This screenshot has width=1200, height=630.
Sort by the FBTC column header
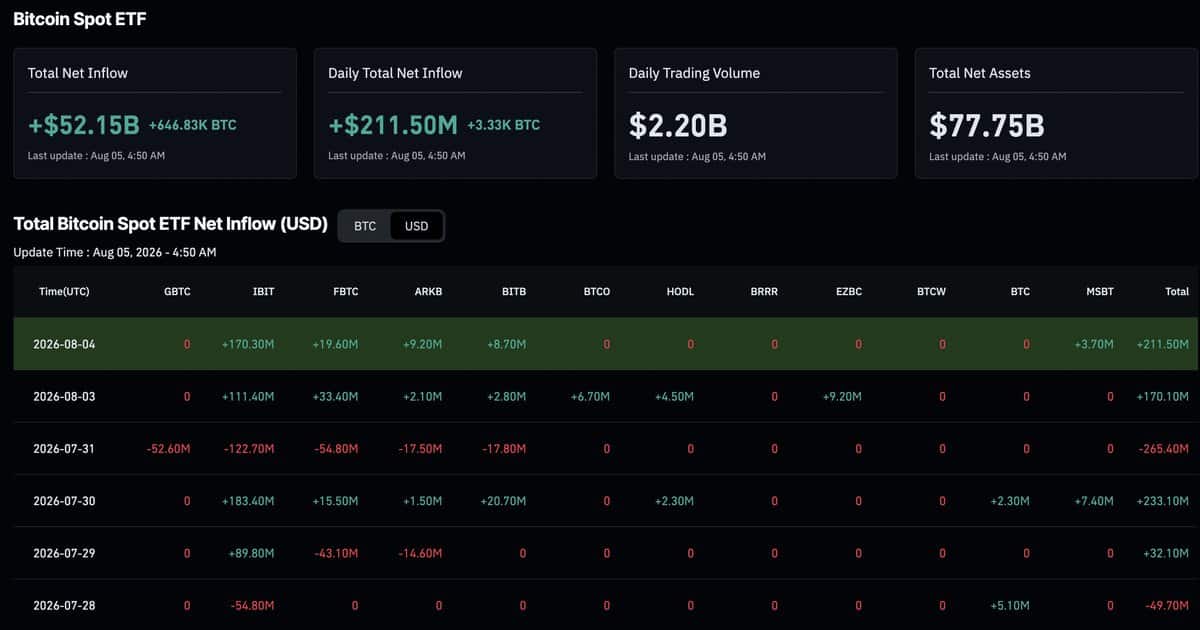(x=345, y=292)
